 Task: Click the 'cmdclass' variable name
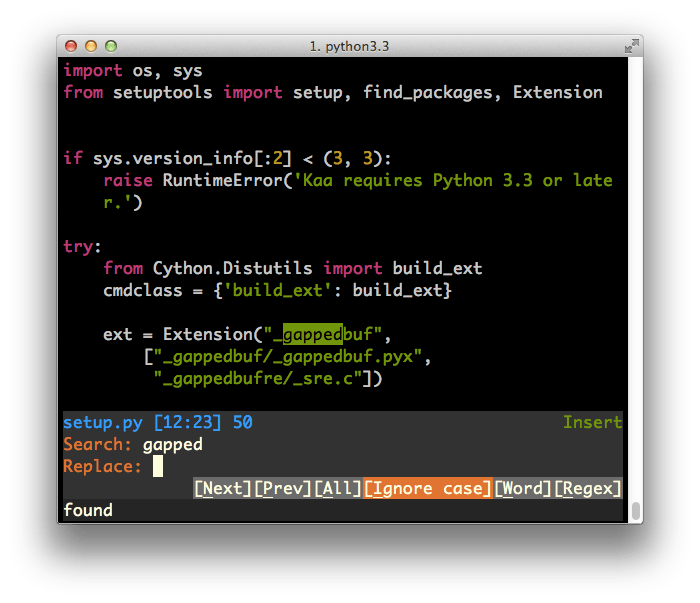[143, 291]
